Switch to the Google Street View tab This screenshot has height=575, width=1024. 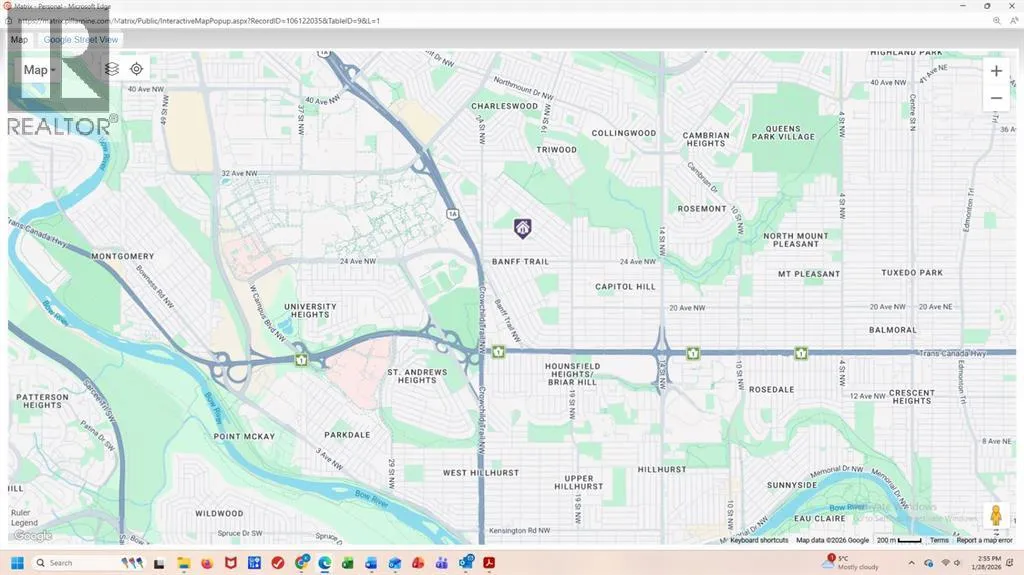(81, 40)
